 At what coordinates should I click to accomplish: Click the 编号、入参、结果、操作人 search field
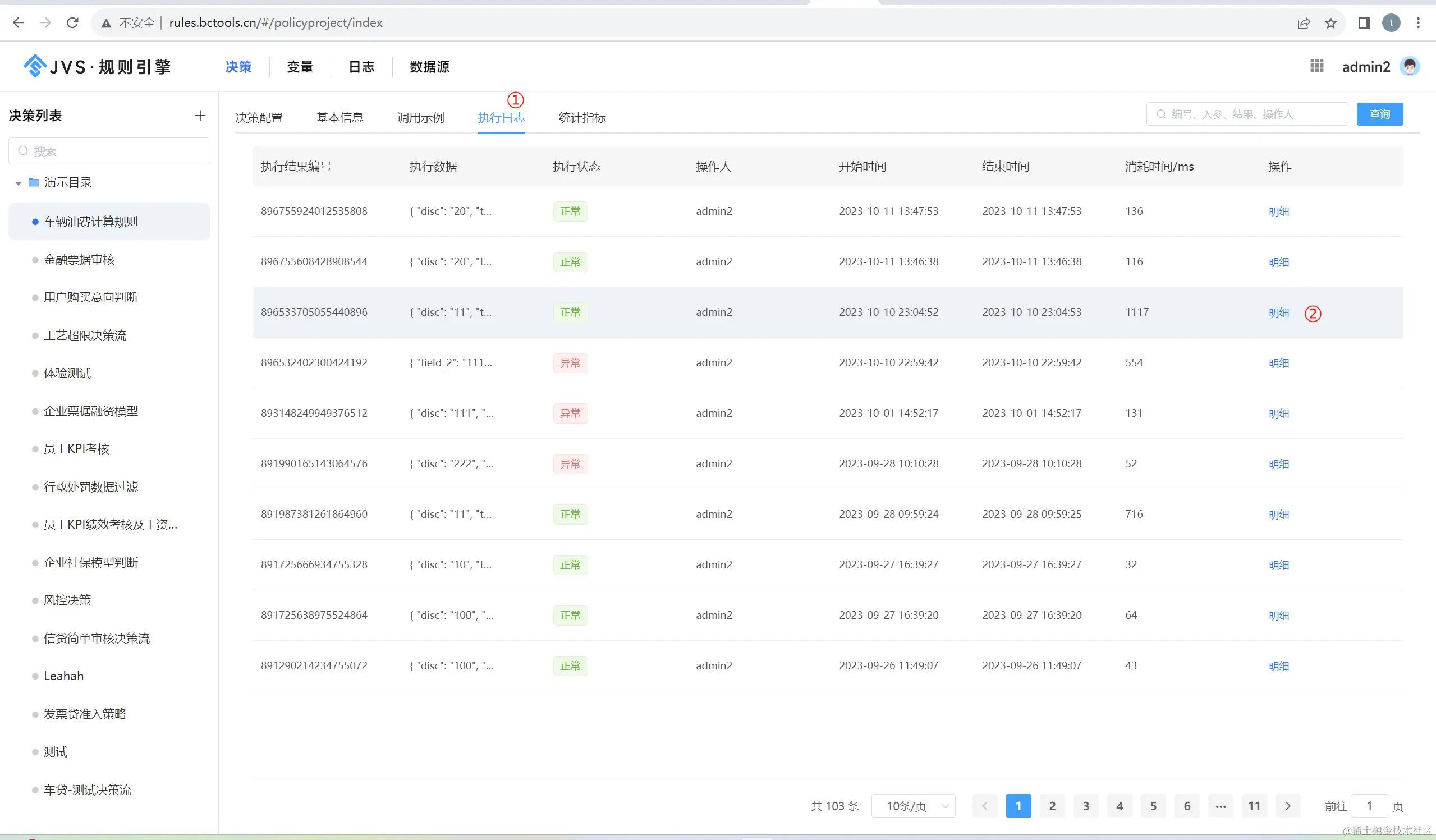(x=1248, y=114)
